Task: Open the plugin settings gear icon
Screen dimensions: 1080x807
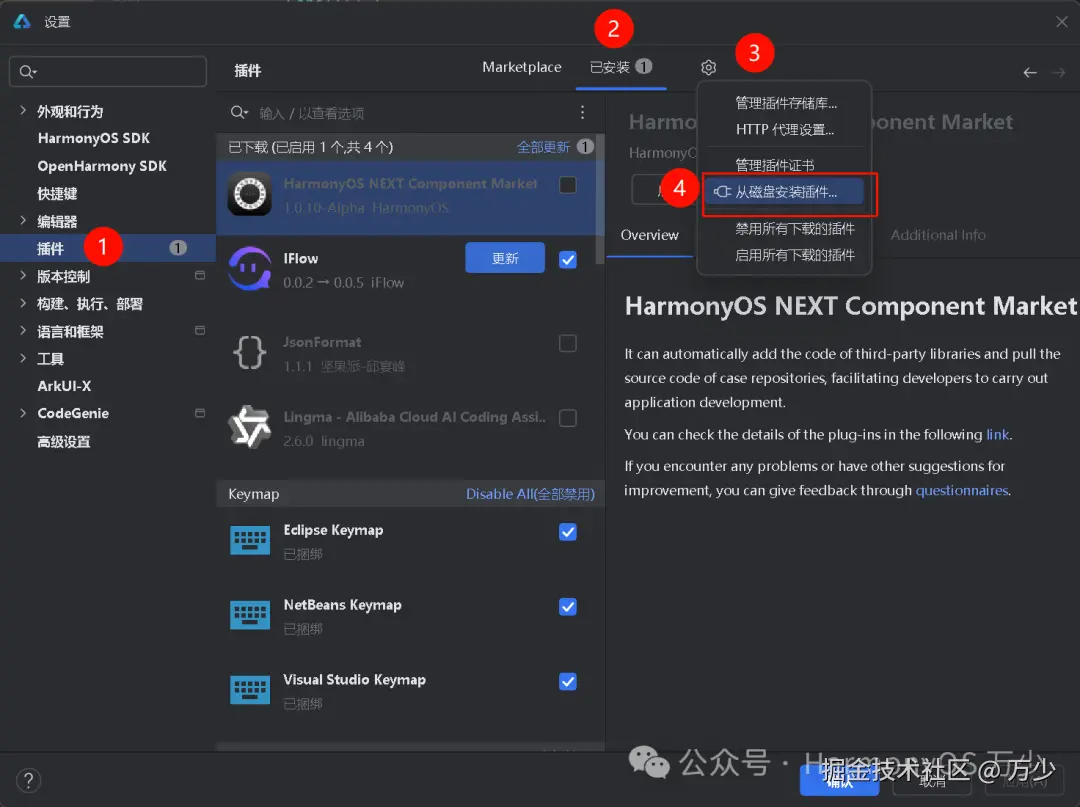Action: [708, 67]
